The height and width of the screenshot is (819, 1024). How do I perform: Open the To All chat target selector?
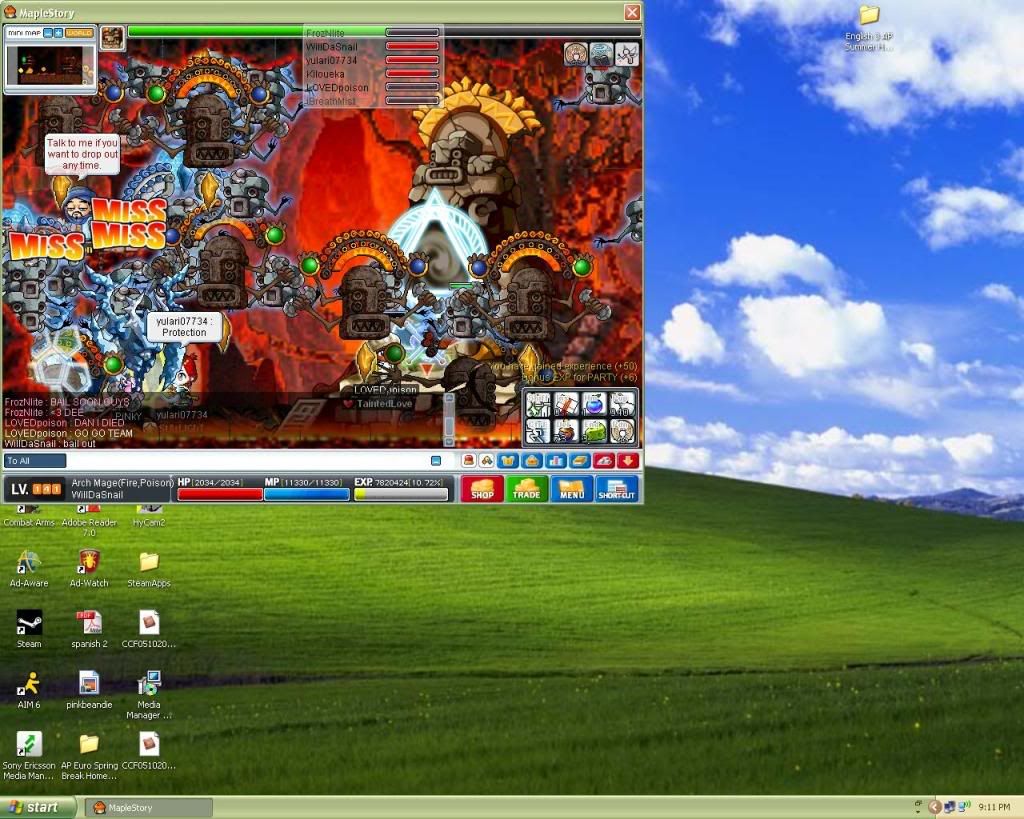coord(35,461)
